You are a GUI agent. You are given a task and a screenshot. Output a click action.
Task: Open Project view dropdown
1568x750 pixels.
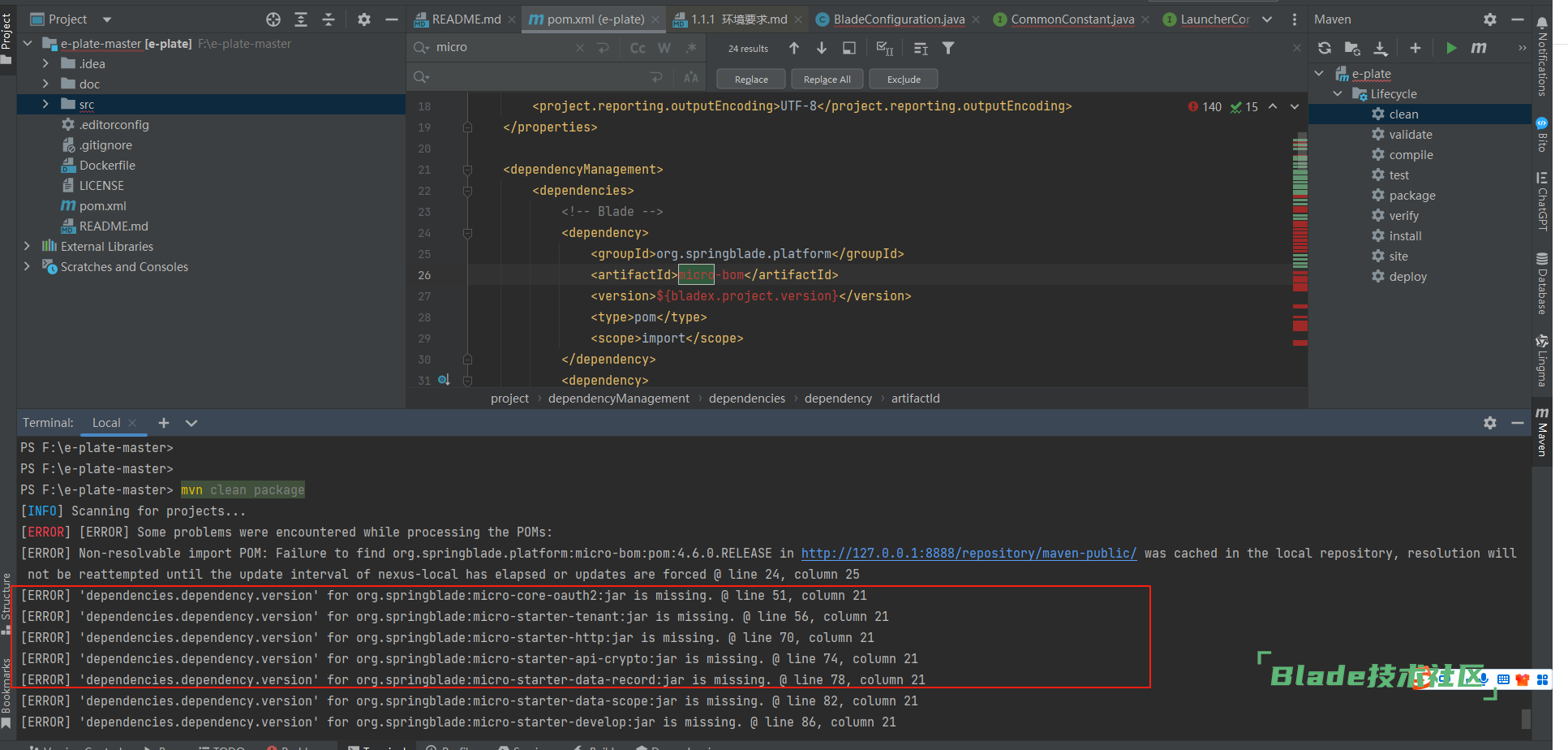pos(107,19)
